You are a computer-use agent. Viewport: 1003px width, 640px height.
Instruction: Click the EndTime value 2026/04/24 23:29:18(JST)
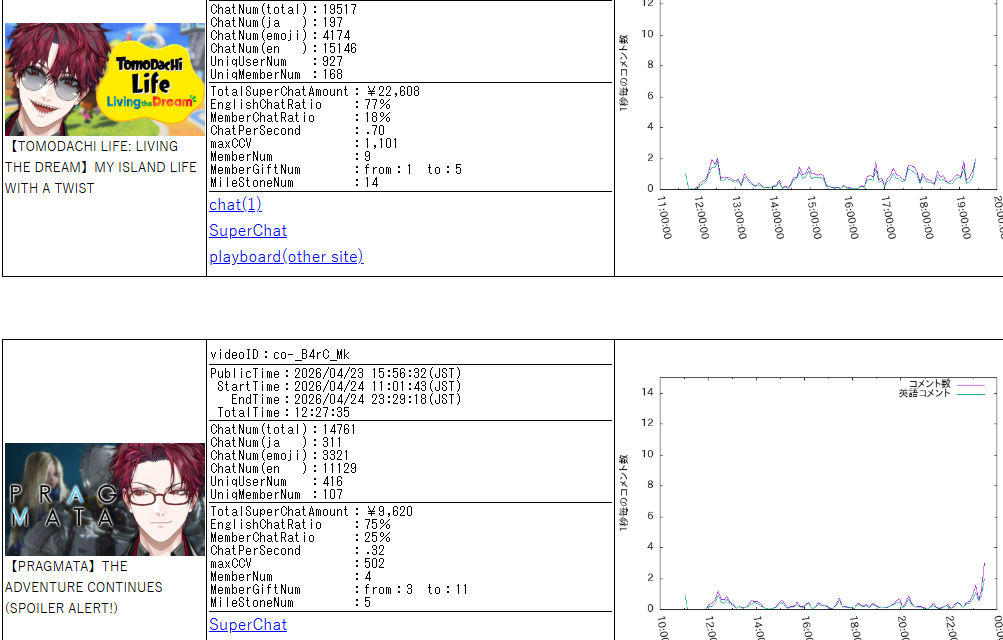[377, 400]
